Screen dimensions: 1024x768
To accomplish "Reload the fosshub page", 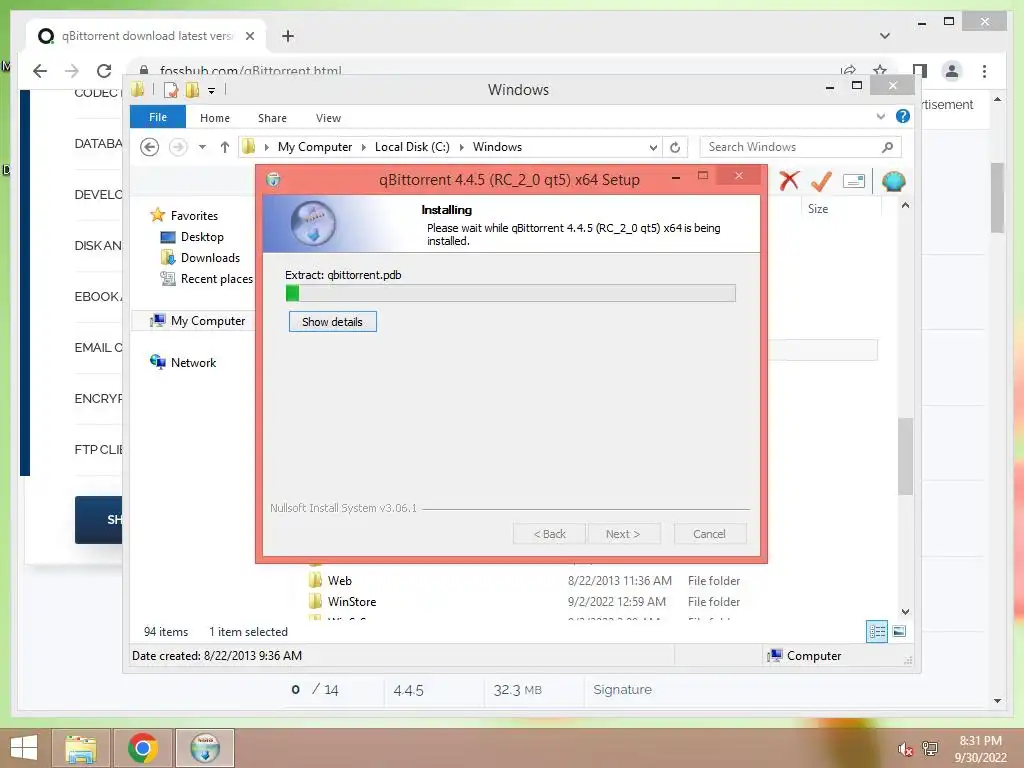I will point(104,71).
